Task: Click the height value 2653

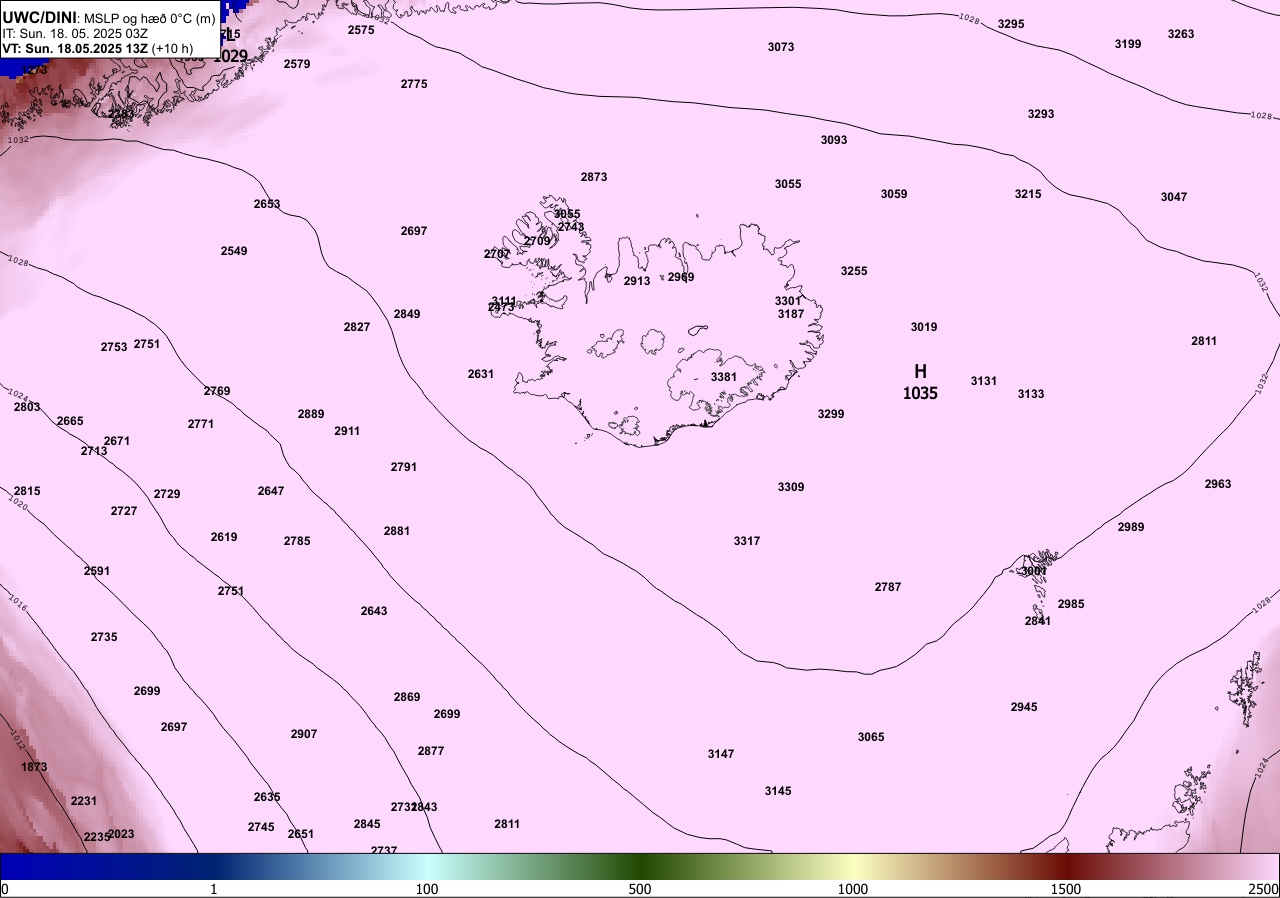Action: pyautogui.click(x=267, y=204)
